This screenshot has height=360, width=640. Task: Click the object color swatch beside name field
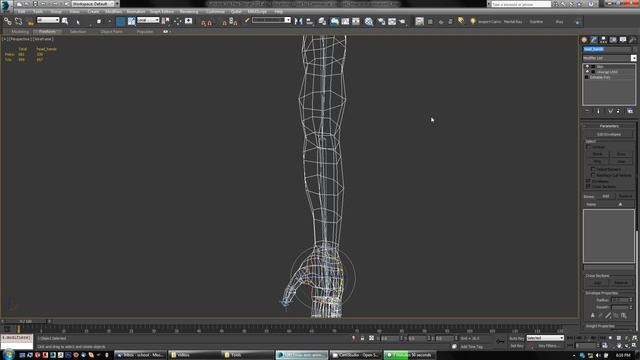635,49
